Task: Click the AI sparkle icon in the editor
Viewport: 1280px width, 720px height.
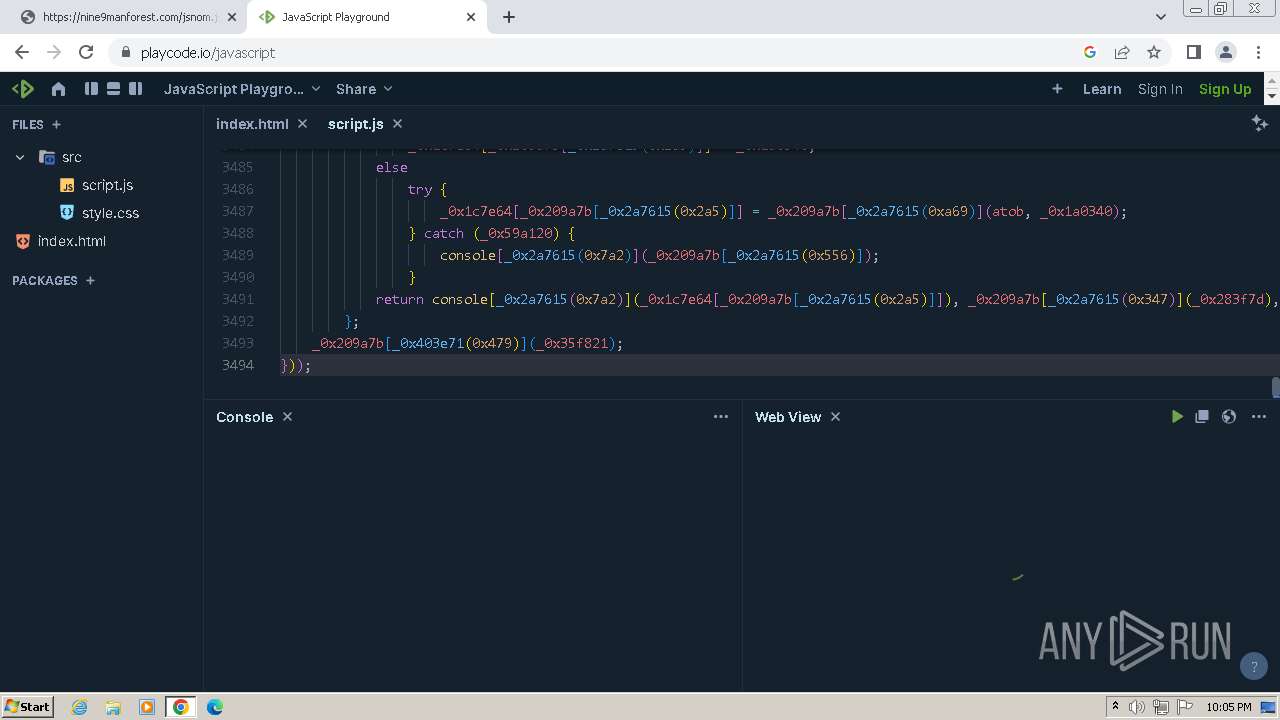Action: (x=1260, y=122)
